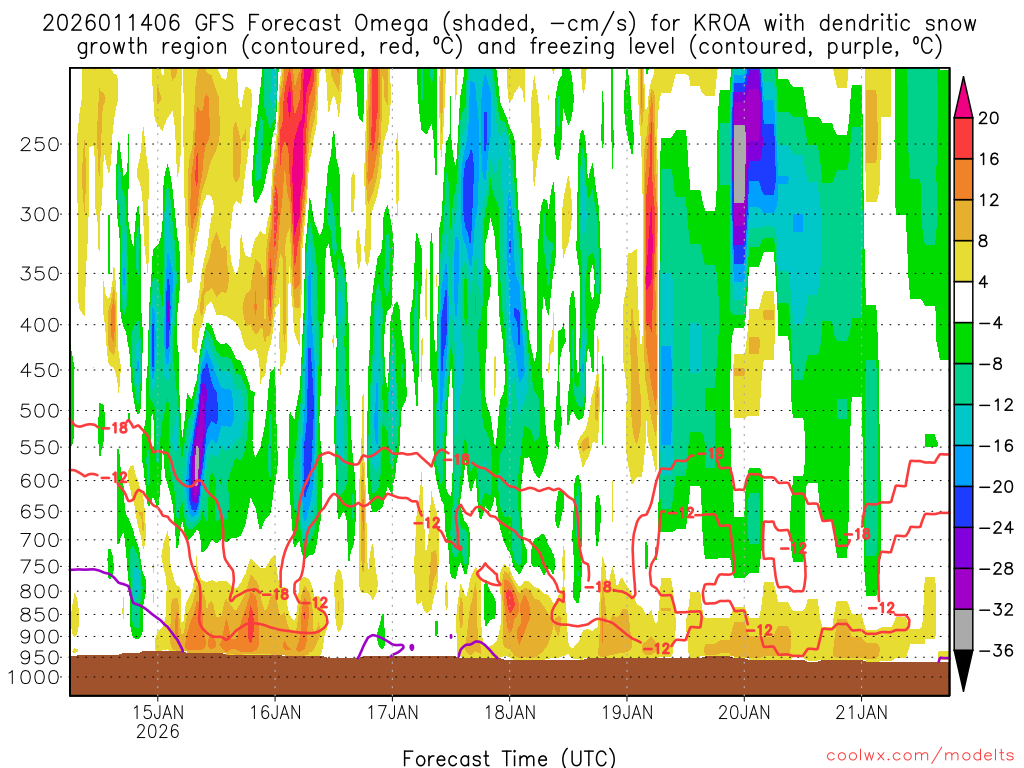Screen dimensions: 1024x768
Task: Click the 19JAN date label
Action: [627, 712]
